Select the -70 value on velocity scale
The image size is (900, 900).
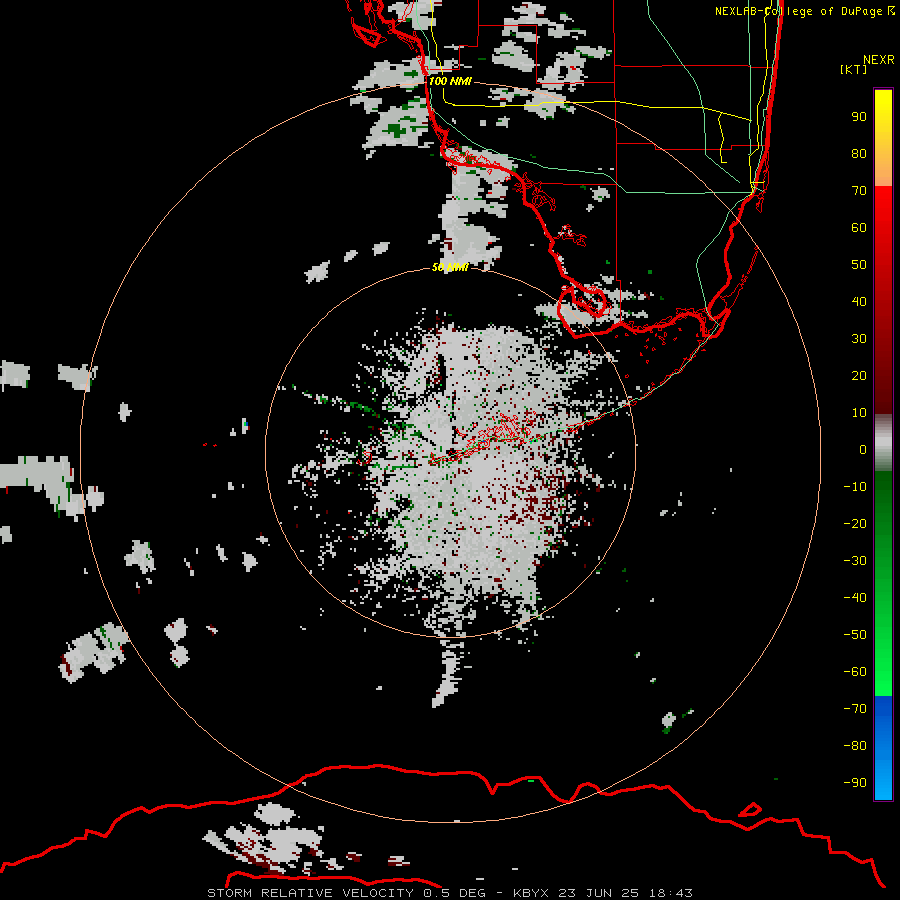[x=855, y=709]
